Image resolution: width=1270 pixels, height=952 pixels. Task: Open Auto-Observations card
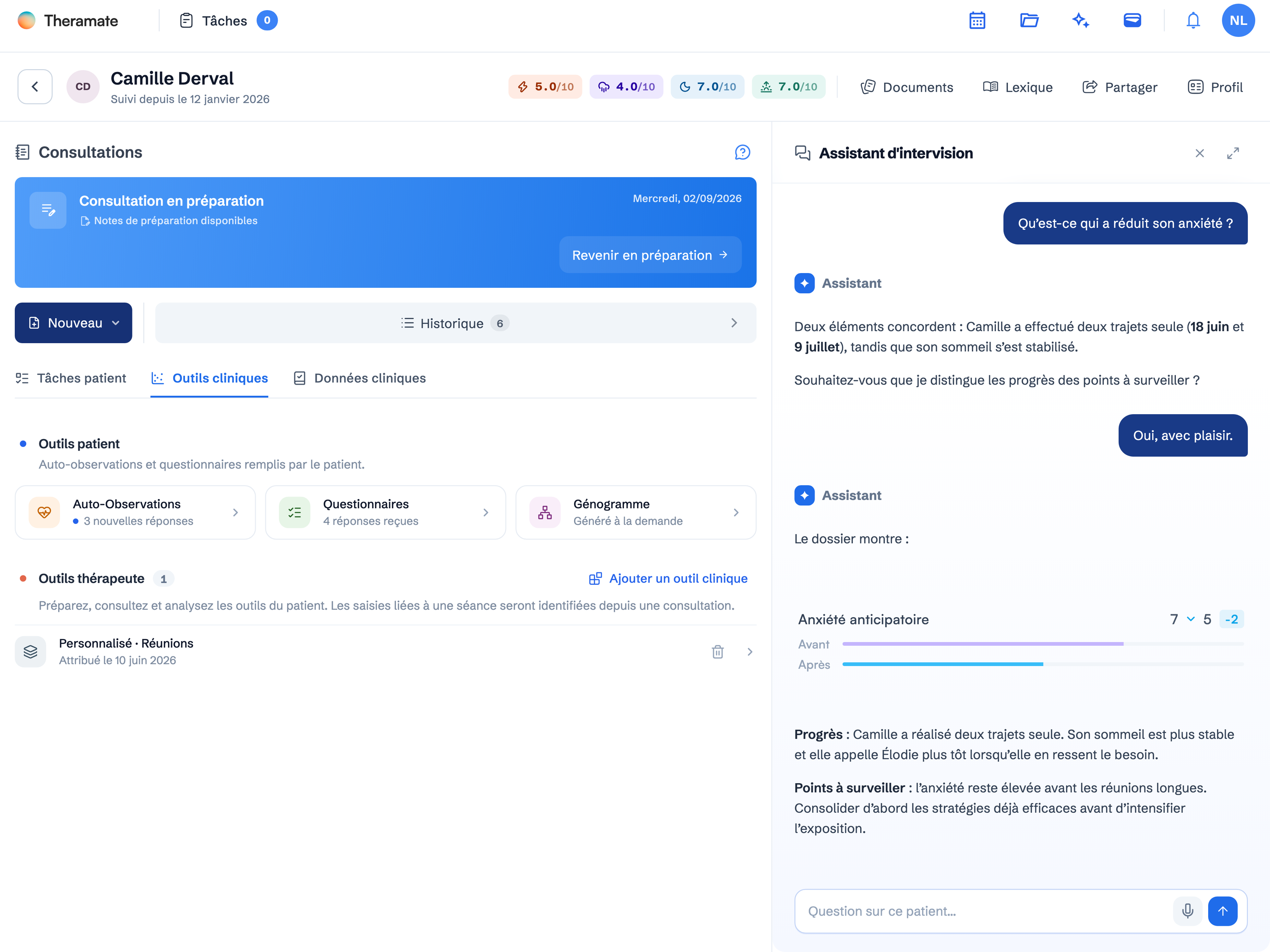pyautogui.click(x=135, y=512)
